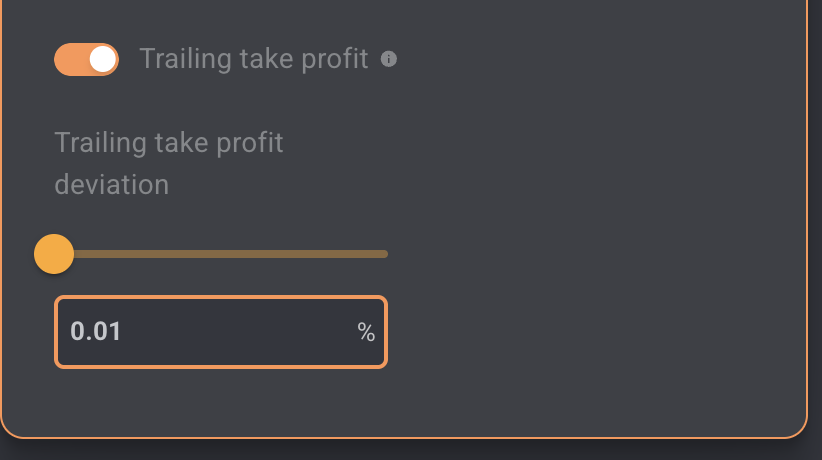Focus the deviation percentage input field
This screenshot has height=460, width=822.
point(221,332)
